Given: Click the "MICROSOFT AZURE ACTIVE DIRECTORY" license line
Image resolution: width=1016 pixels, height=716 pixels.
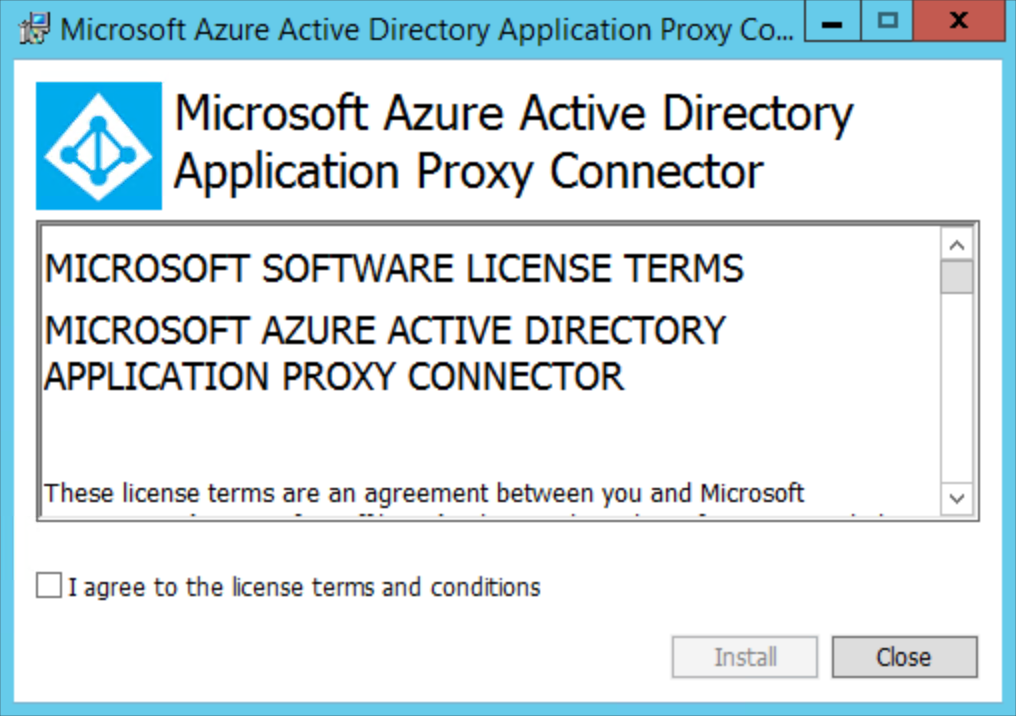Looking at the screenshot, I should pyautogui.click(x=385, y=330).
